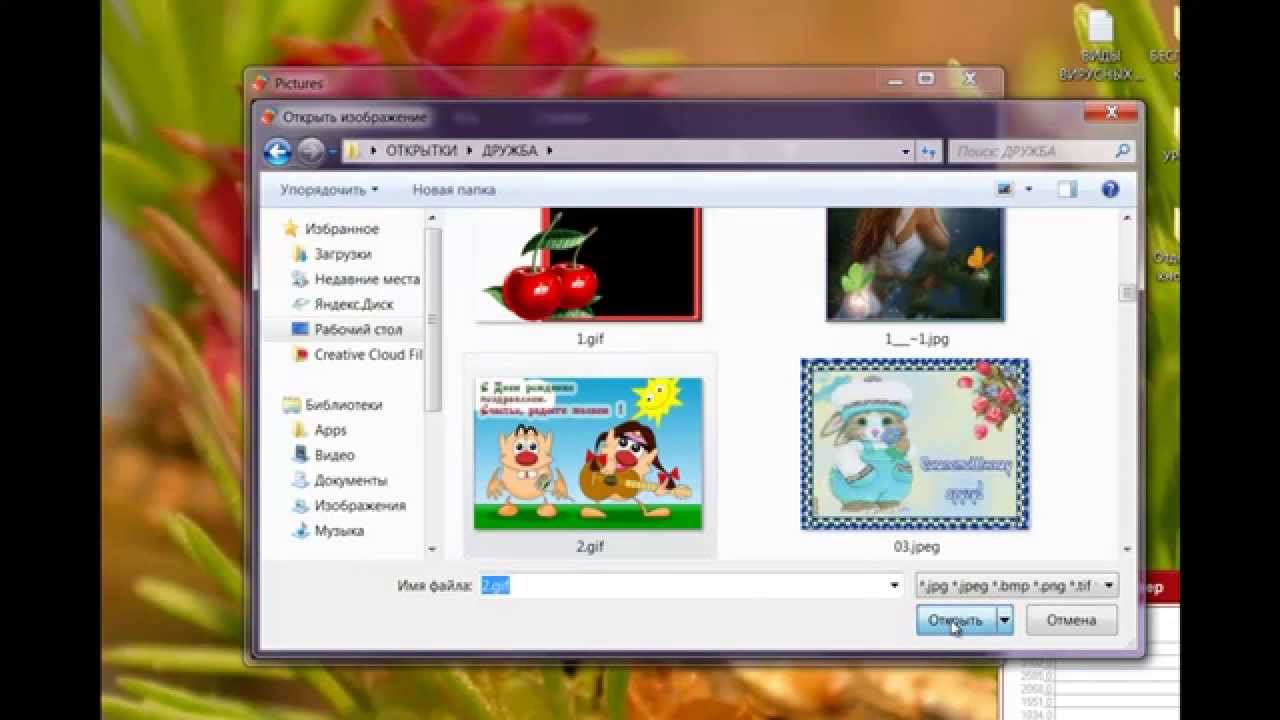Click the file list scrollbar thumb
This screenshot has width=1280, height=720.
(x=1127, y=293)
